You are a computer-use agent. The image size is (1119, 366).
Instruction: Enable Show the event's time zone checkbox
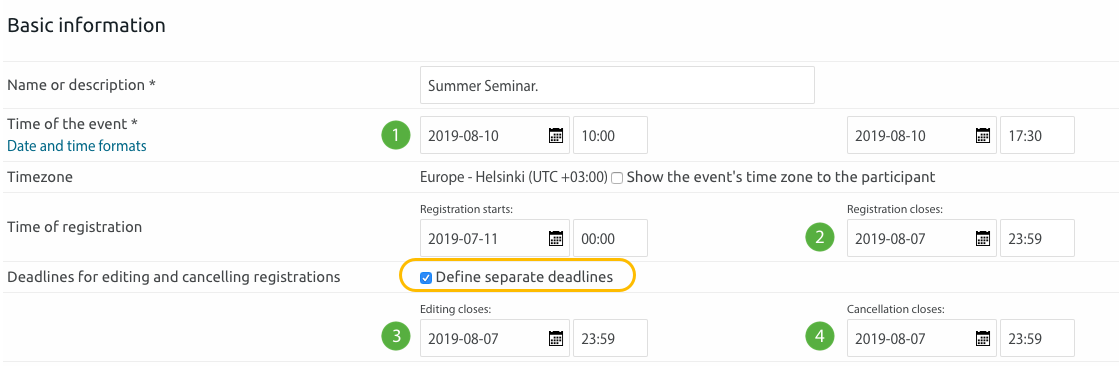(x=617, y=177)
